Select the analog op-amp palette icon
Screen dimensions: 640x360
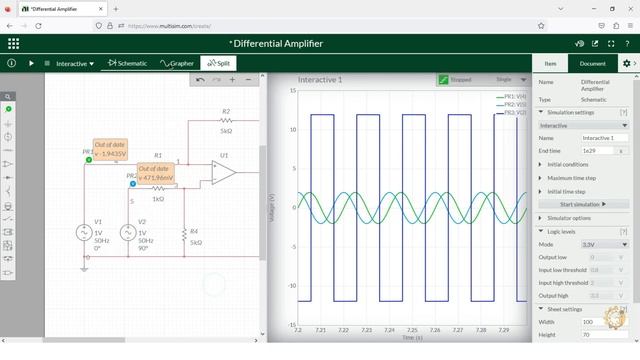coord(8,164)
